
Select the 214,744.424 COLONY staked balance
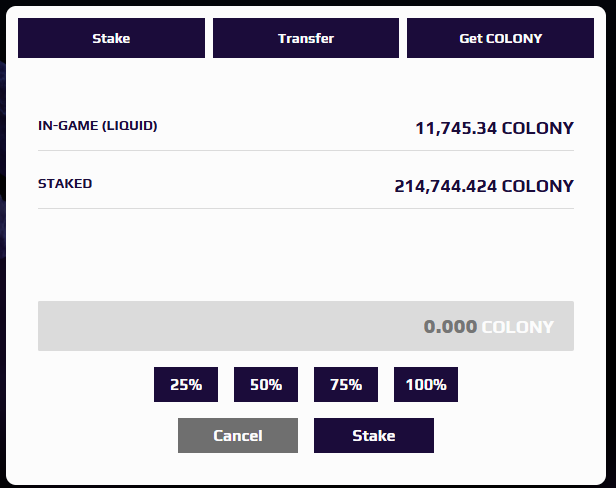click(484, 186)
